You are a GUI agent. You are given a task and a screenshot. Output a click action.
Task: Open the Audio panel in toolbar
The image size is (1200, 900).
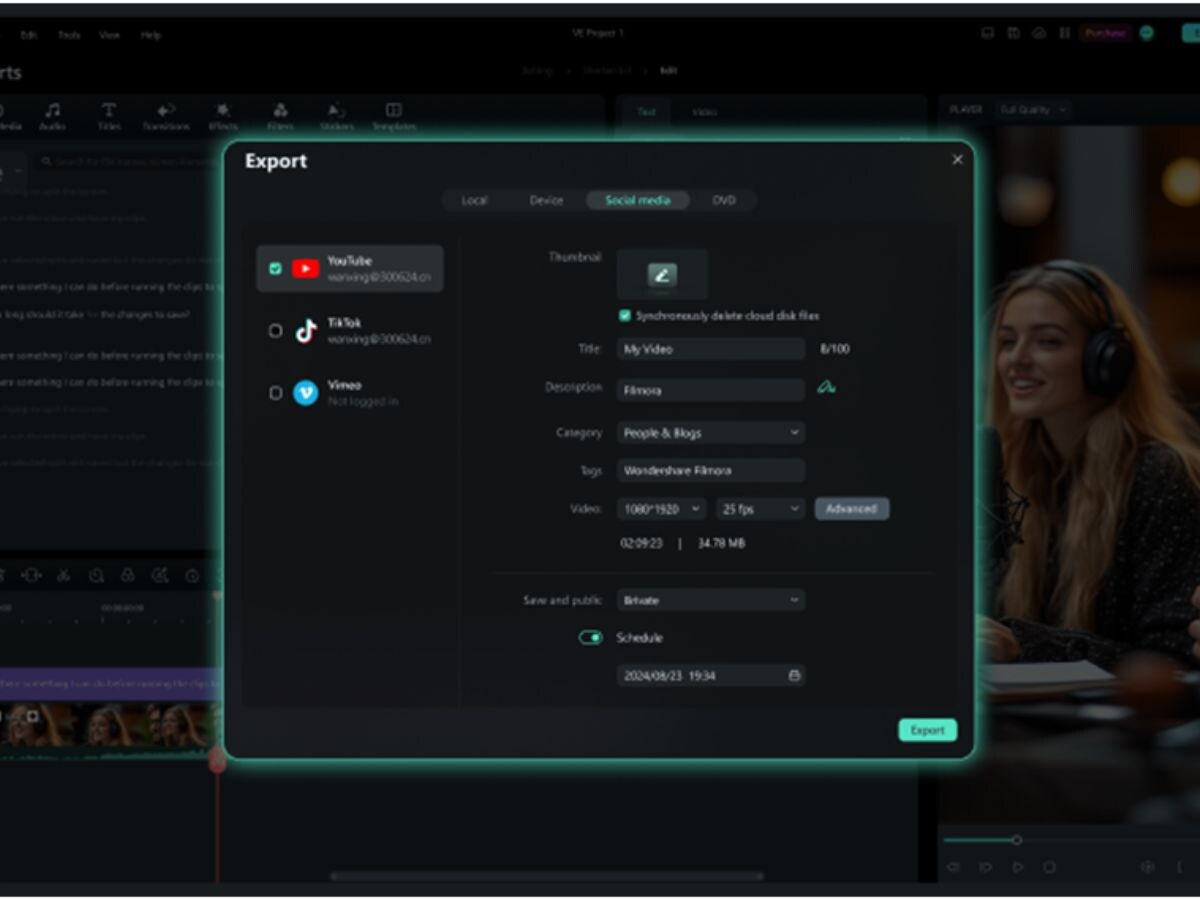(52, 116)
